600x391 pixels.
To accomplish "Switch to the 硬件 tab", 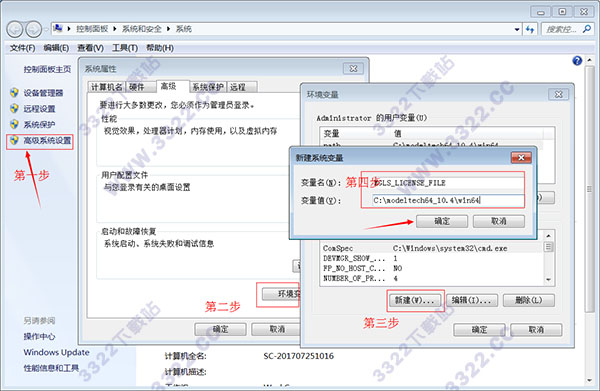I will (141, 87).
